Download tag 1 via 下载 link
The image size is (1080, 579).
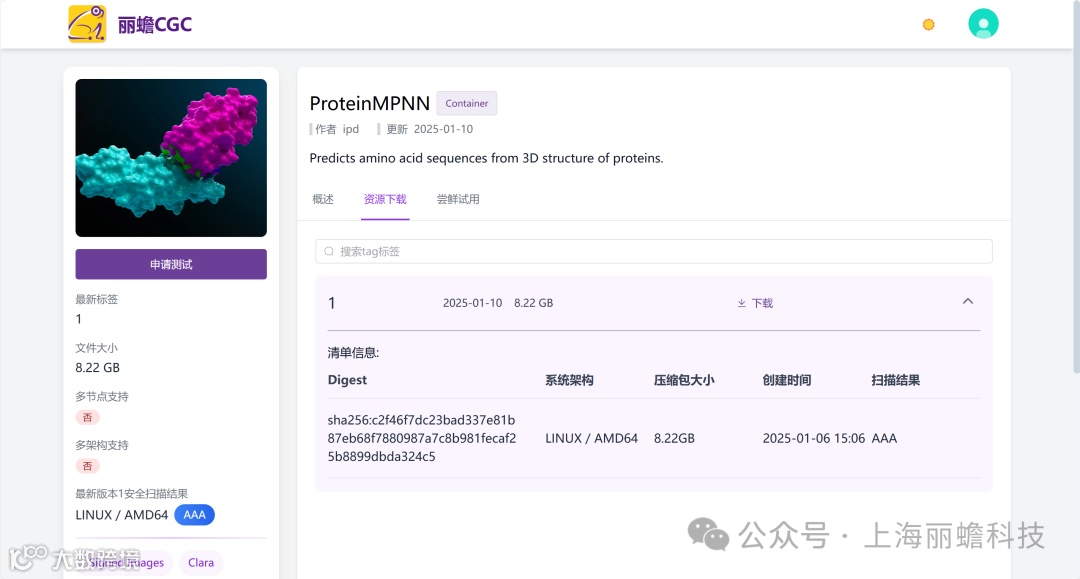coord(756,303)
